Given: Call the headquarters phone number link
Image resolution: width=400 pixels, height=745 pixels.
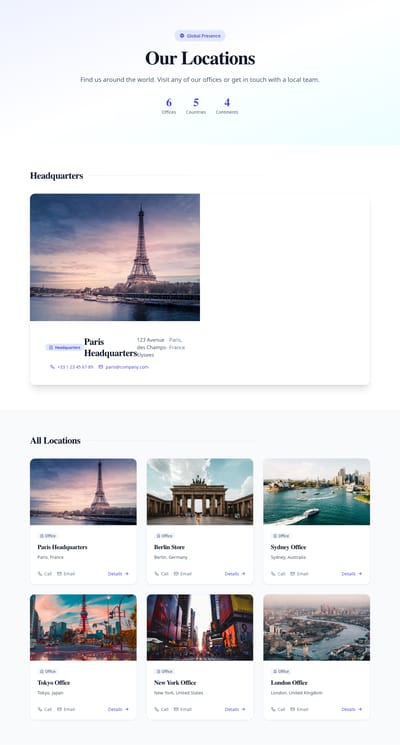Looking at the screenshot, I should pos(72,367).
